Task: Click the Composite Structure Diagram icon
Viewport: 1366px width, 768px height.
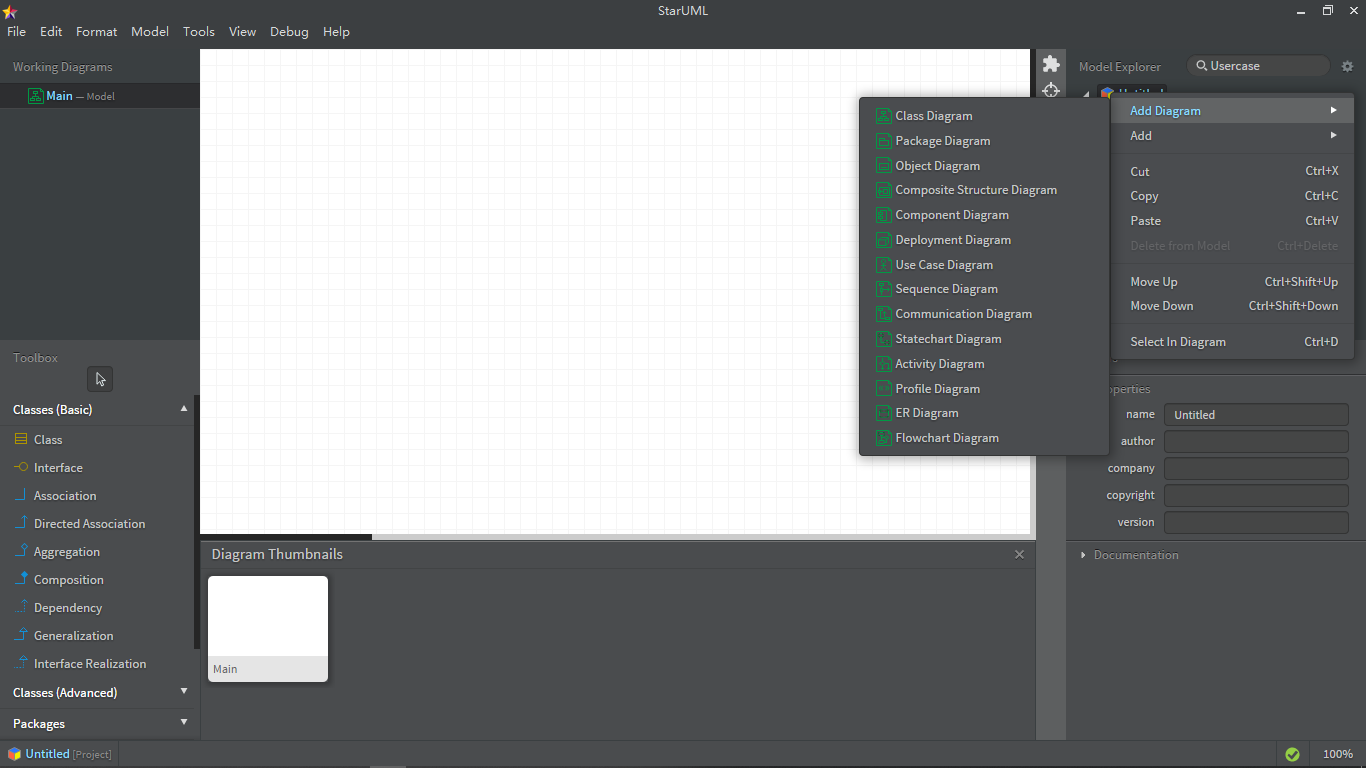Action: click(883, 190)
